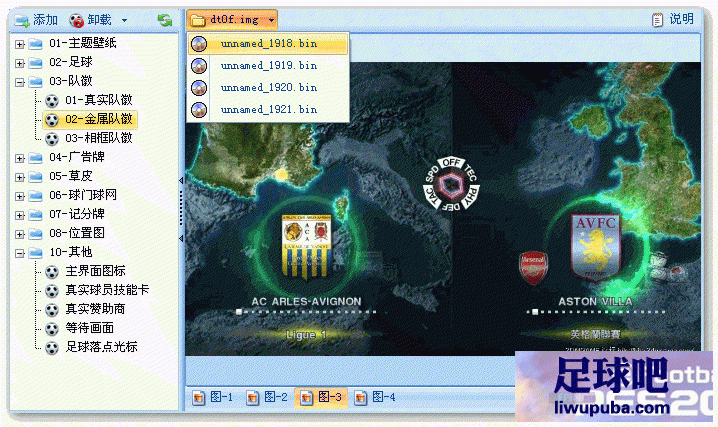718x427 pixels.
Task: Switch to the 图-1 preview tab
Action: (x=213, y=397)
